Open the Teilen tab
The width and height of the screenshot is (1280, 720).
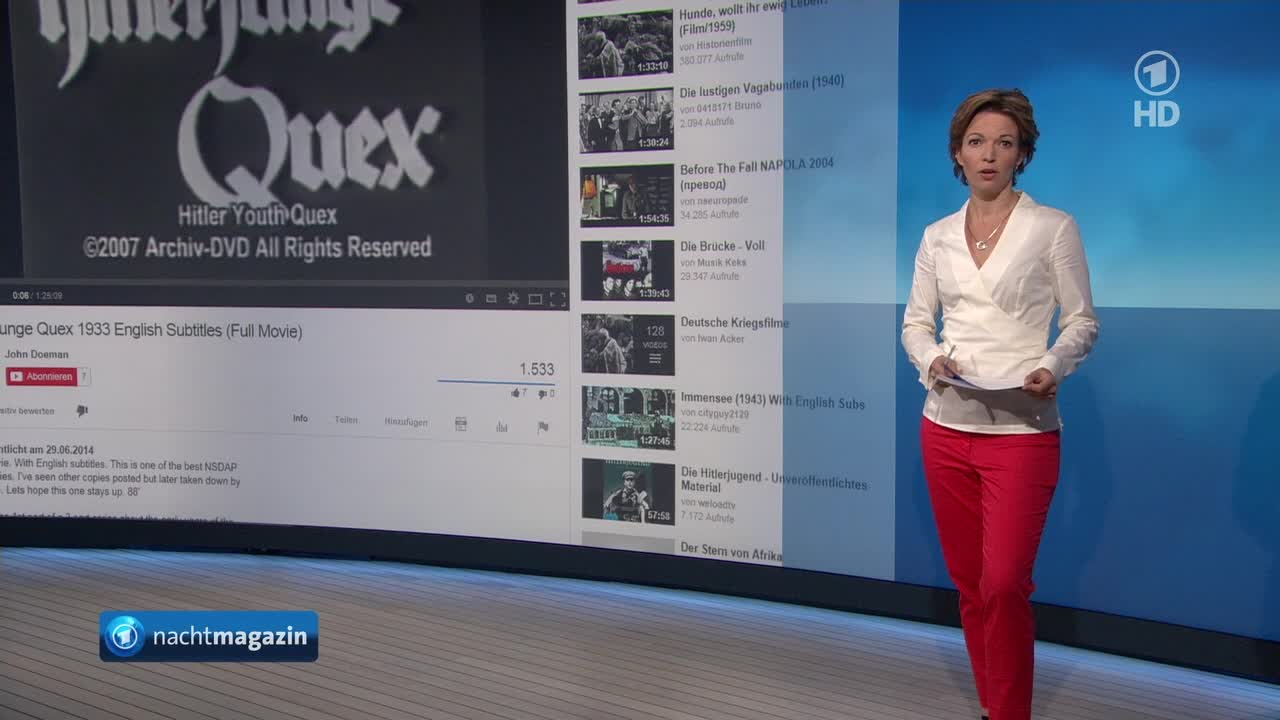pos(346,420)
